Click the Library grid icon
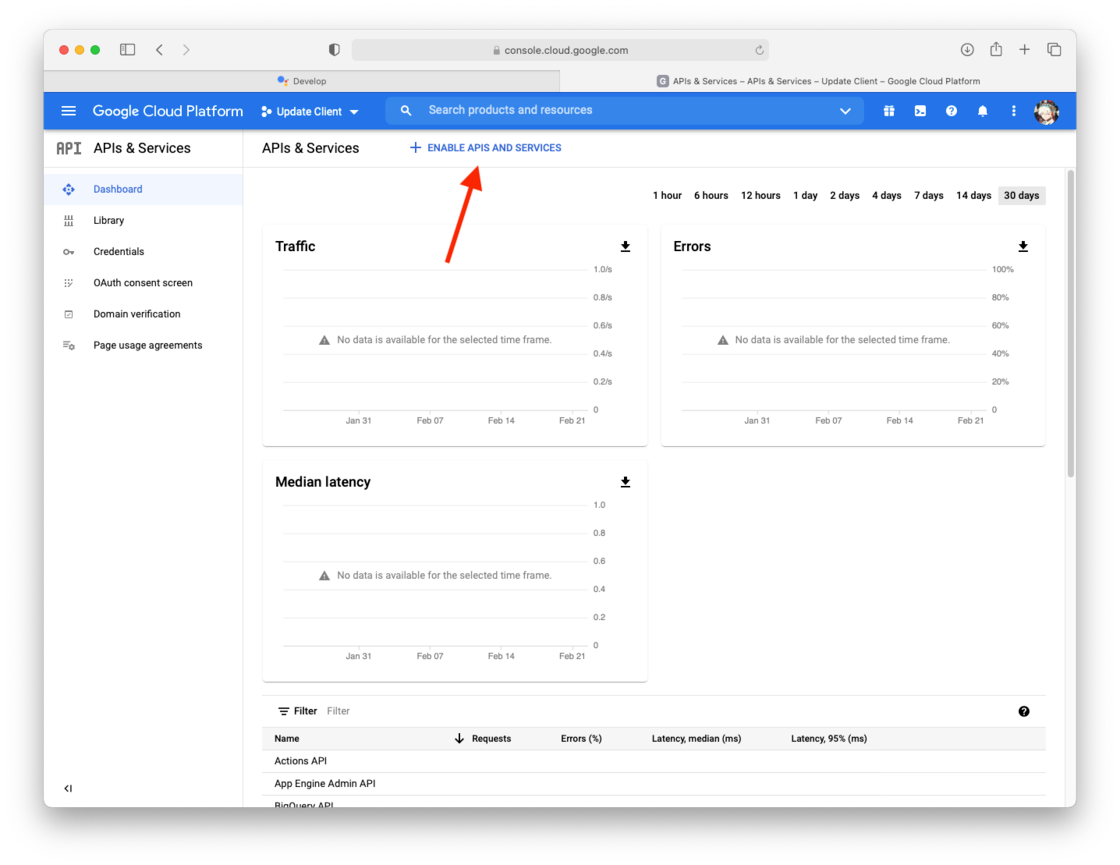The height and width of the screenshot is (865, 1120). click(69, 221)
